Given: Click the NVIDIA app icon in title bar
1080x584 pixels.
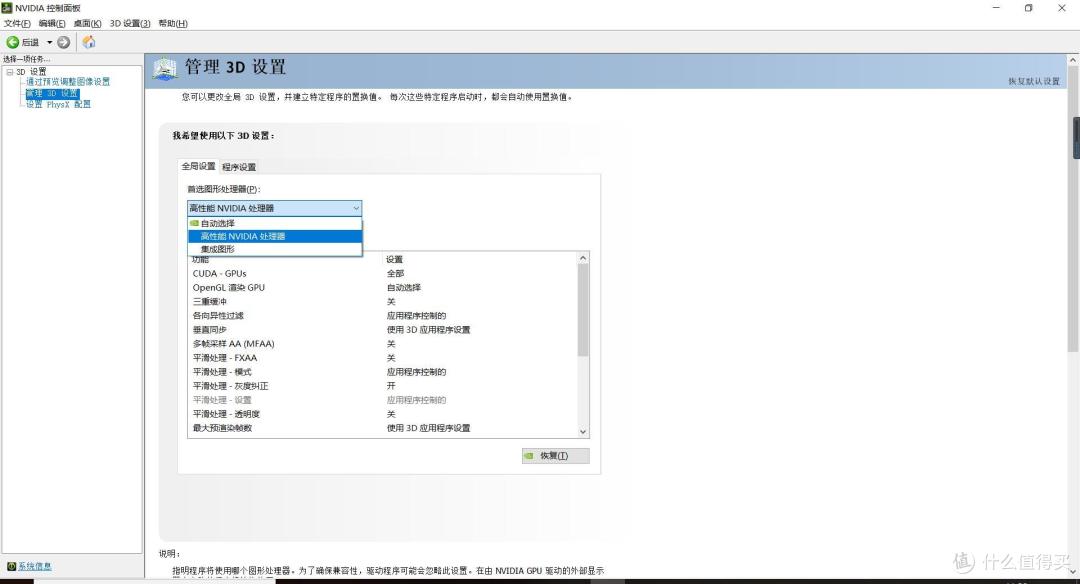Looking at the screenshot, I should [7, 8].
